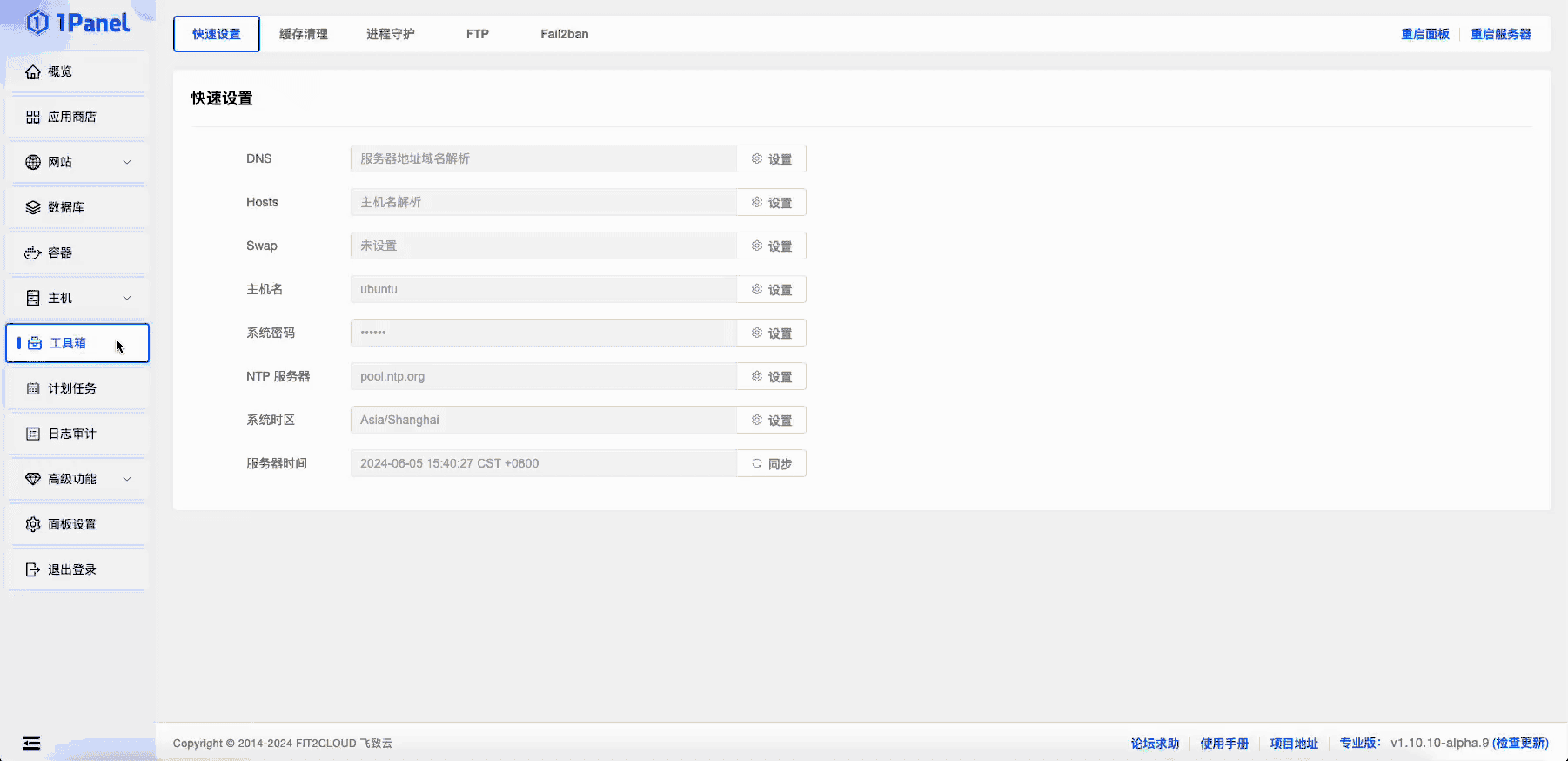Go to 面板设置 in sidebar

(x=77, y=524)
